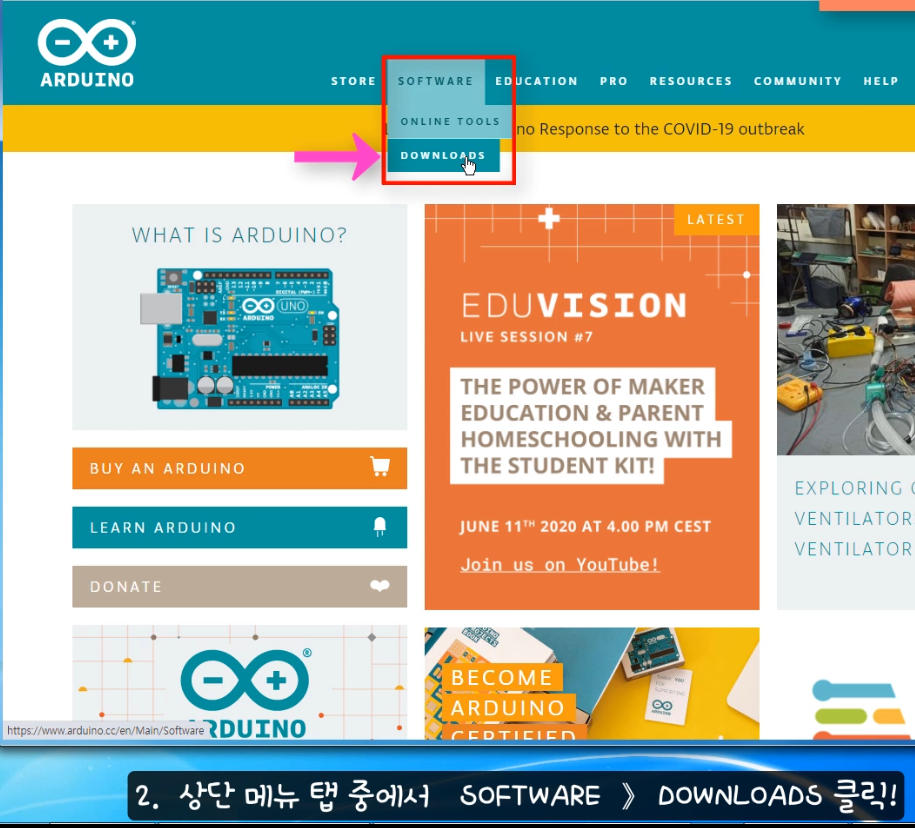Open the COMMUNITY menu item

798,81
